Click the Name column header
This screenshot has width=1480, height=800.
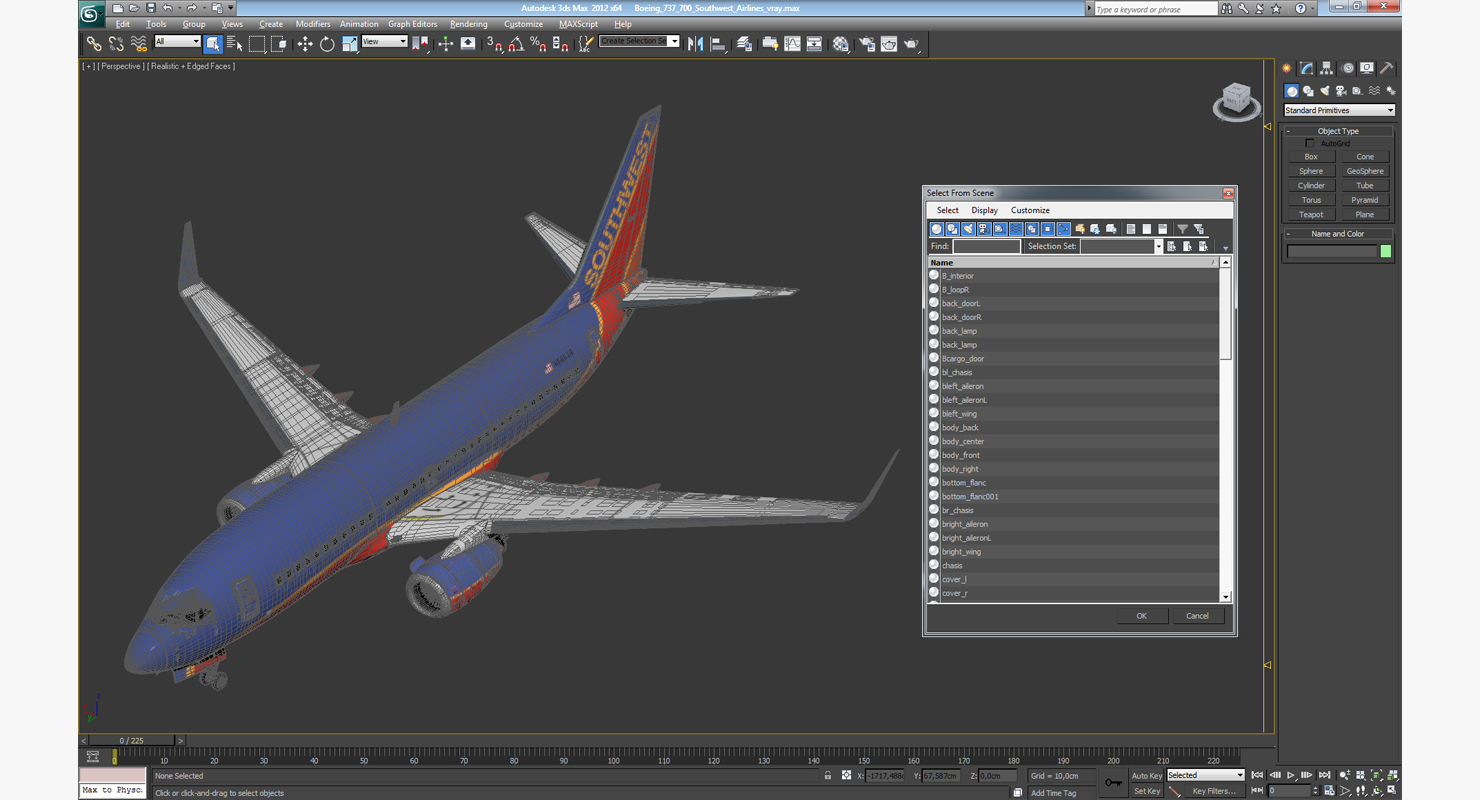tap(1073, 262)
